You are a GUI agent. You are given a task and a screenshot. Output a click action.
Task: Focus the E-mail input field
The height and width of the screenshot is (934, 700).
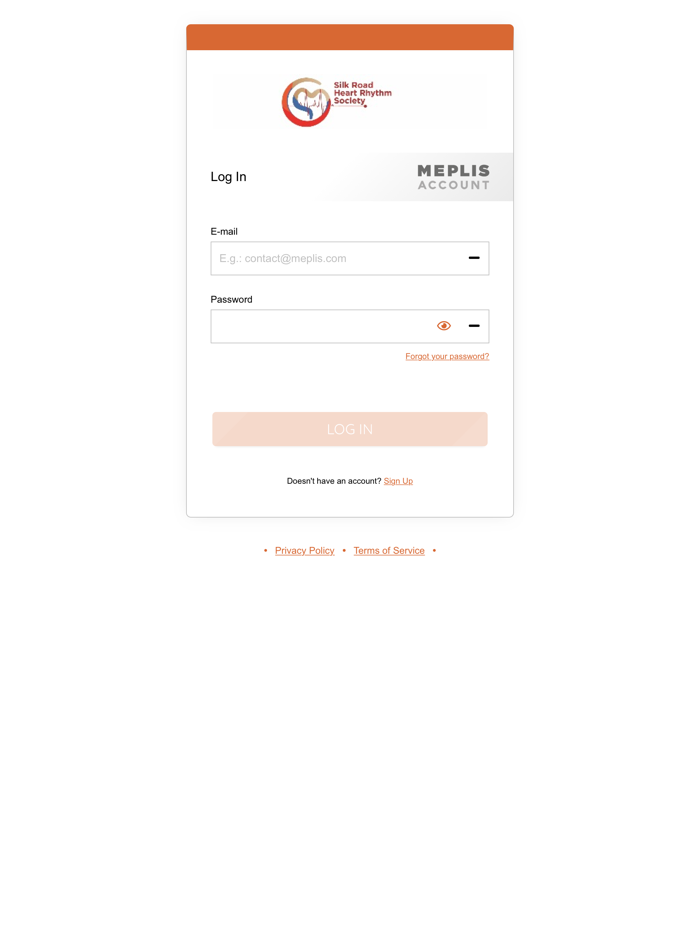click(350, 259)
